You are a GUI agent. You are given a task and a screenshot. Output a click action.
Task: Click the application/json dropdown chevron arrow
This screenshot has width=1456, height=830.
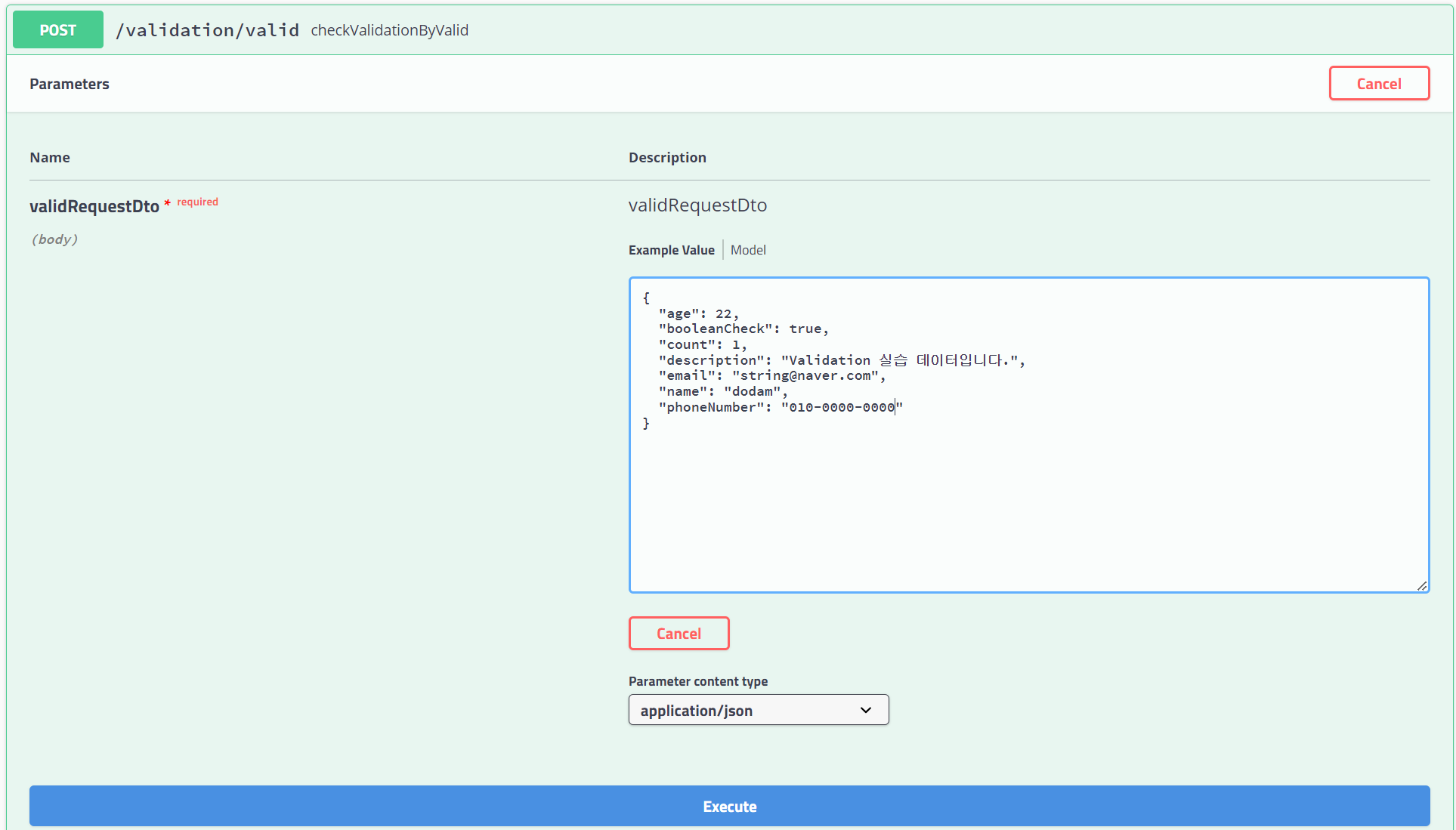(x=866, y=710)
